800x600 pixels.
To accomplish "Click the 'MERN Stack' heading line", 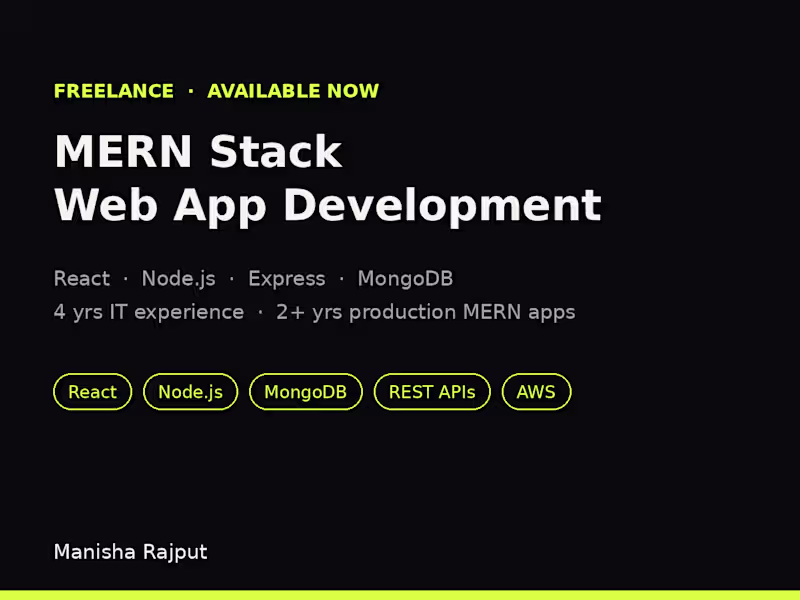I will (198, 151).
